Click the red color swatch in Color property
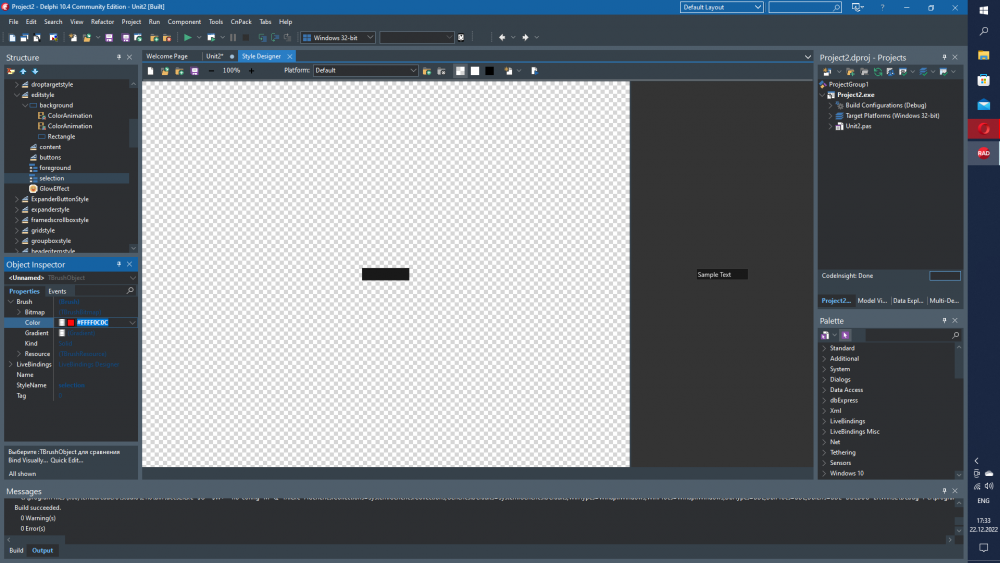Screen dimensions: 1000x563 pos(71,323)
